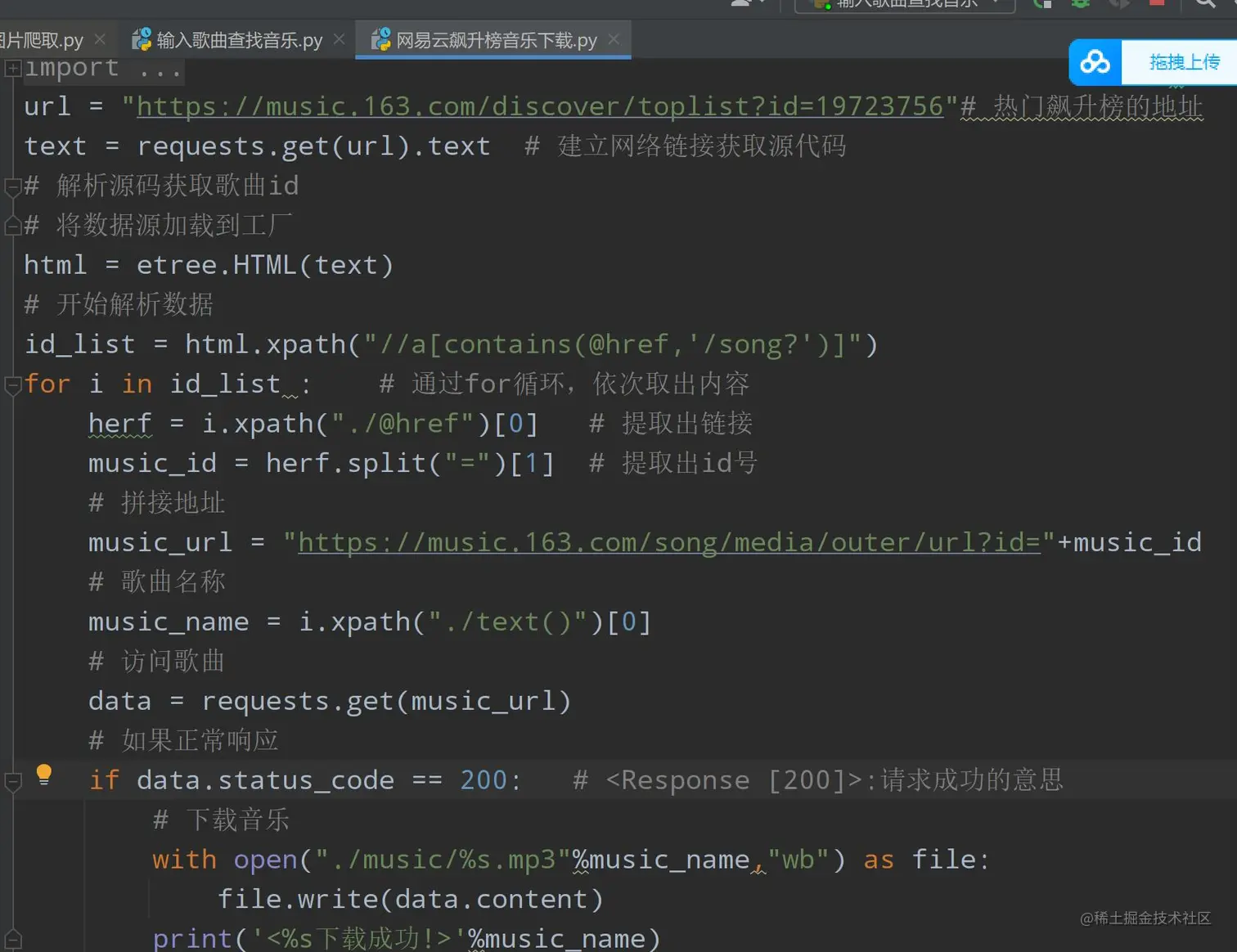Image resolution: width=1237 pixels, height=952 pixels.
Task: Click the fold end marker beside the print line
Action: [12, 940]
